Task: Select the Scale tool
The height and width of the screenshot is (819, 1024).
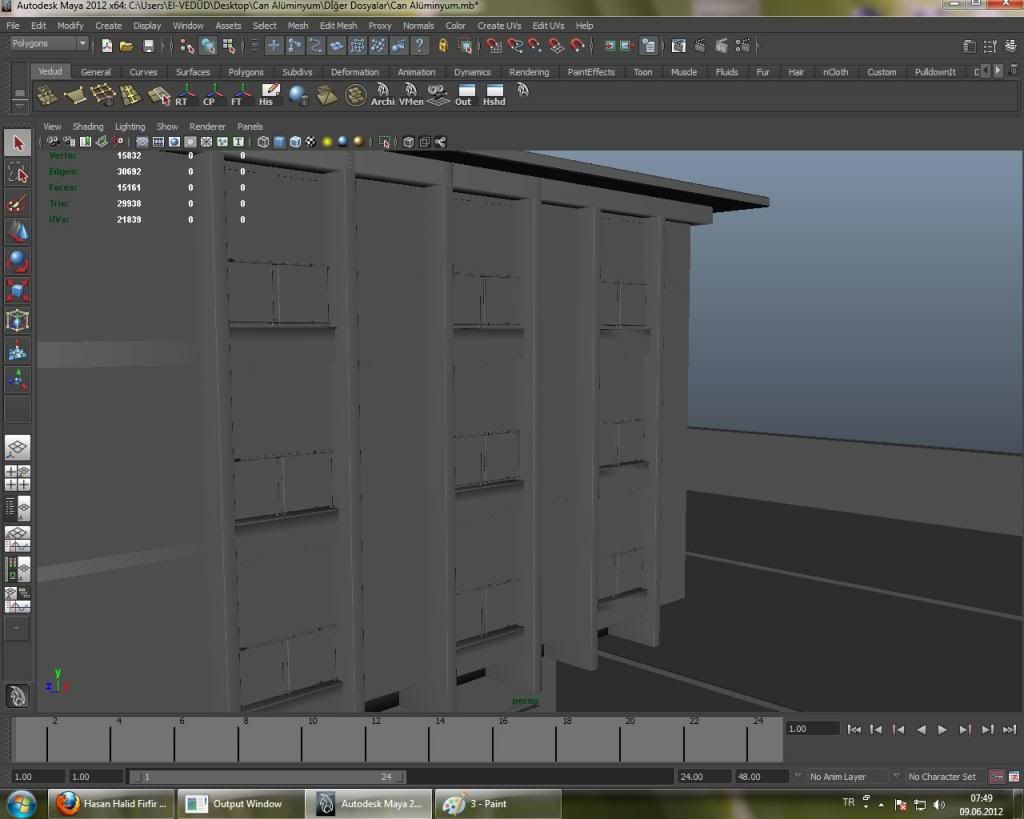Action: (x=18, y=291)
